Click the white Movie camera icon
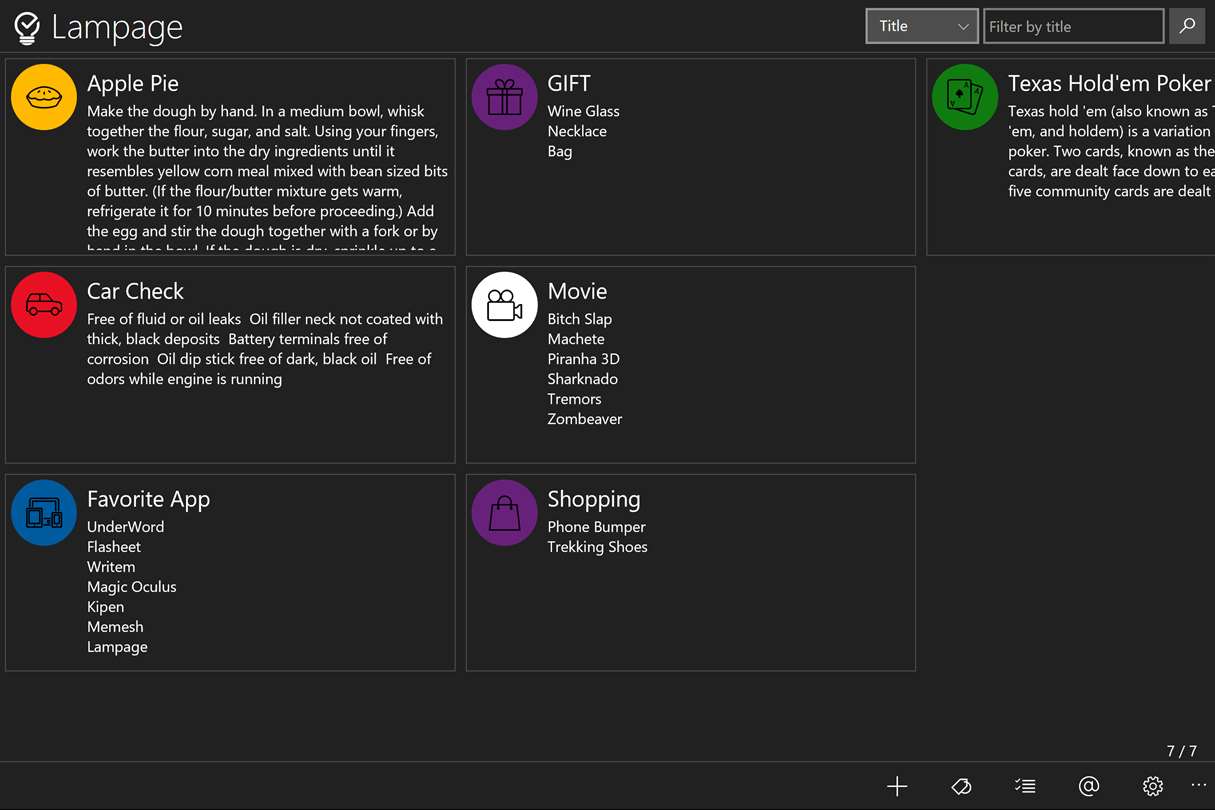Viewport: 1215px width, 810px height. [x=504, y=305]
